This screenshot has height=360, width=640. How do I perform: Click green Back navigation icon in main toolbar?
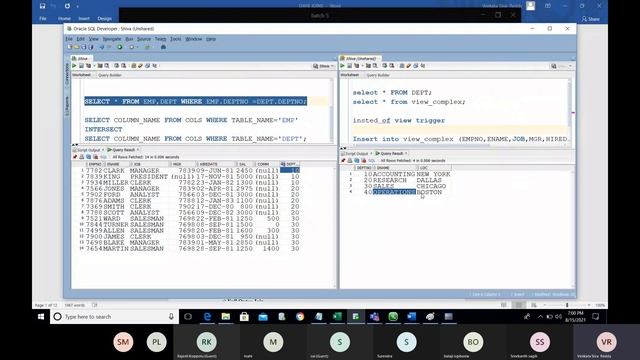pos(120,47)
